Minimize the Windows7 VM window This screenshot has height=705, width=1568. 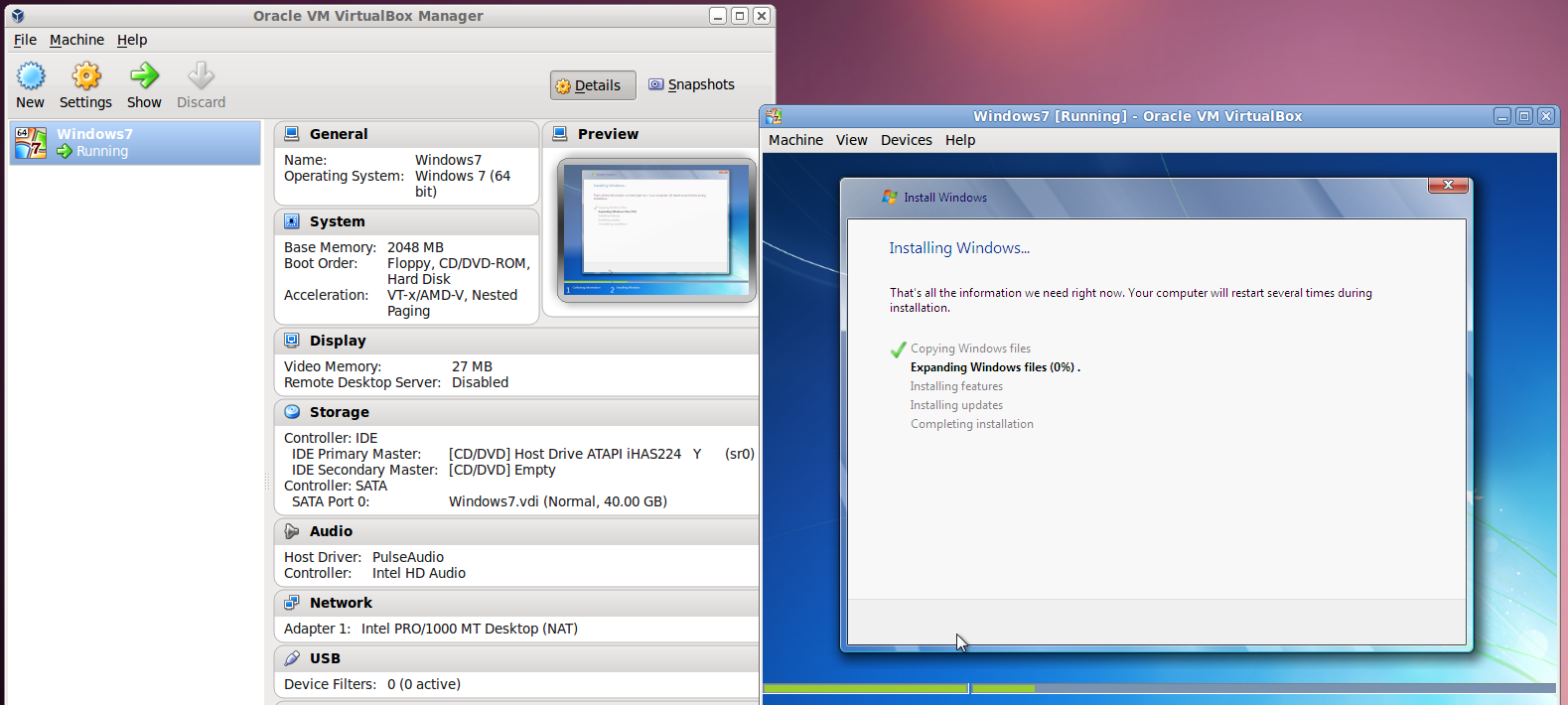pos(1502,116)
